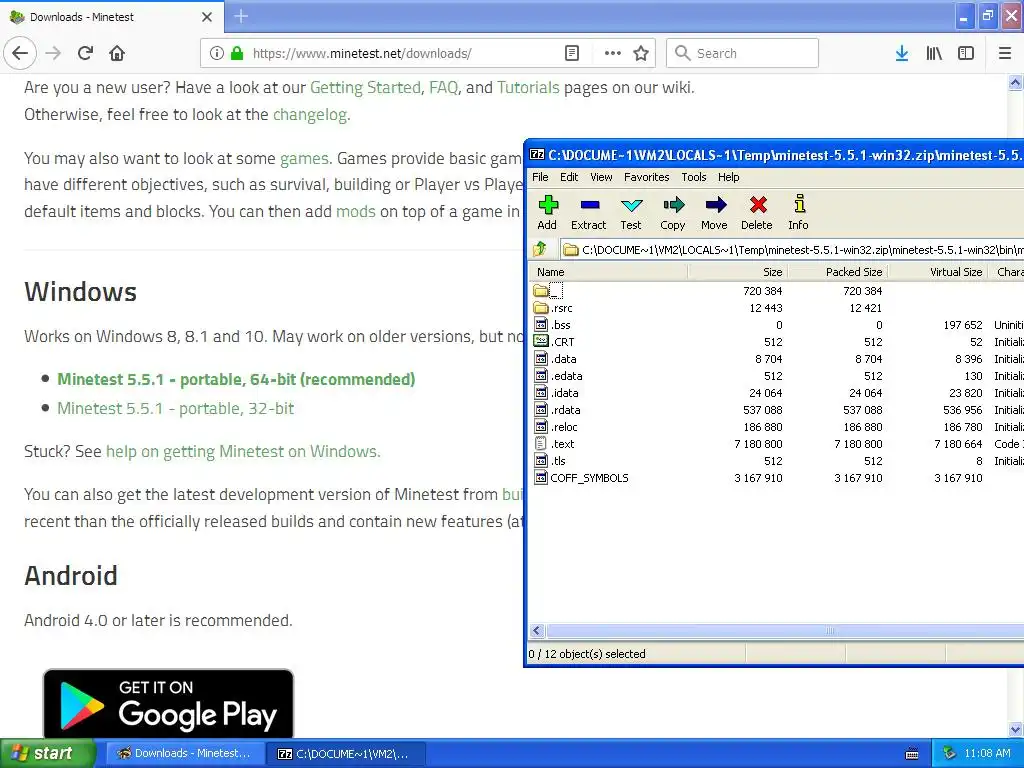Open page actions three-dots menu
The width and height of the screenshot is (1024, 768).
click(x=613, y=53)
